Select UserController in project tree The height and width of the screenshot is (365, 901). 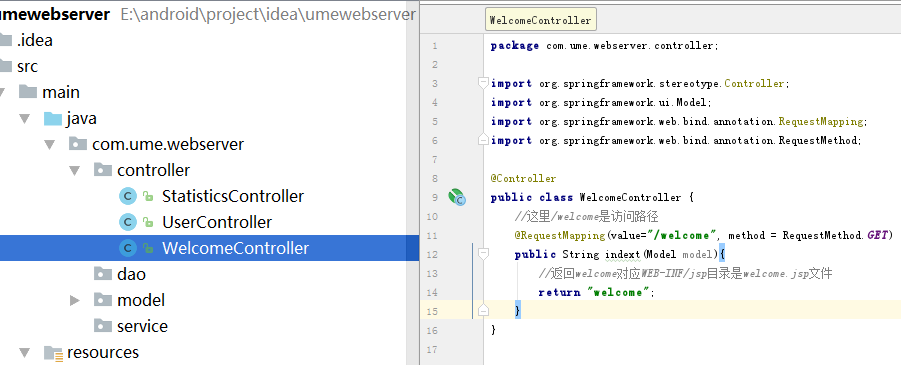(x=217, y=222)
